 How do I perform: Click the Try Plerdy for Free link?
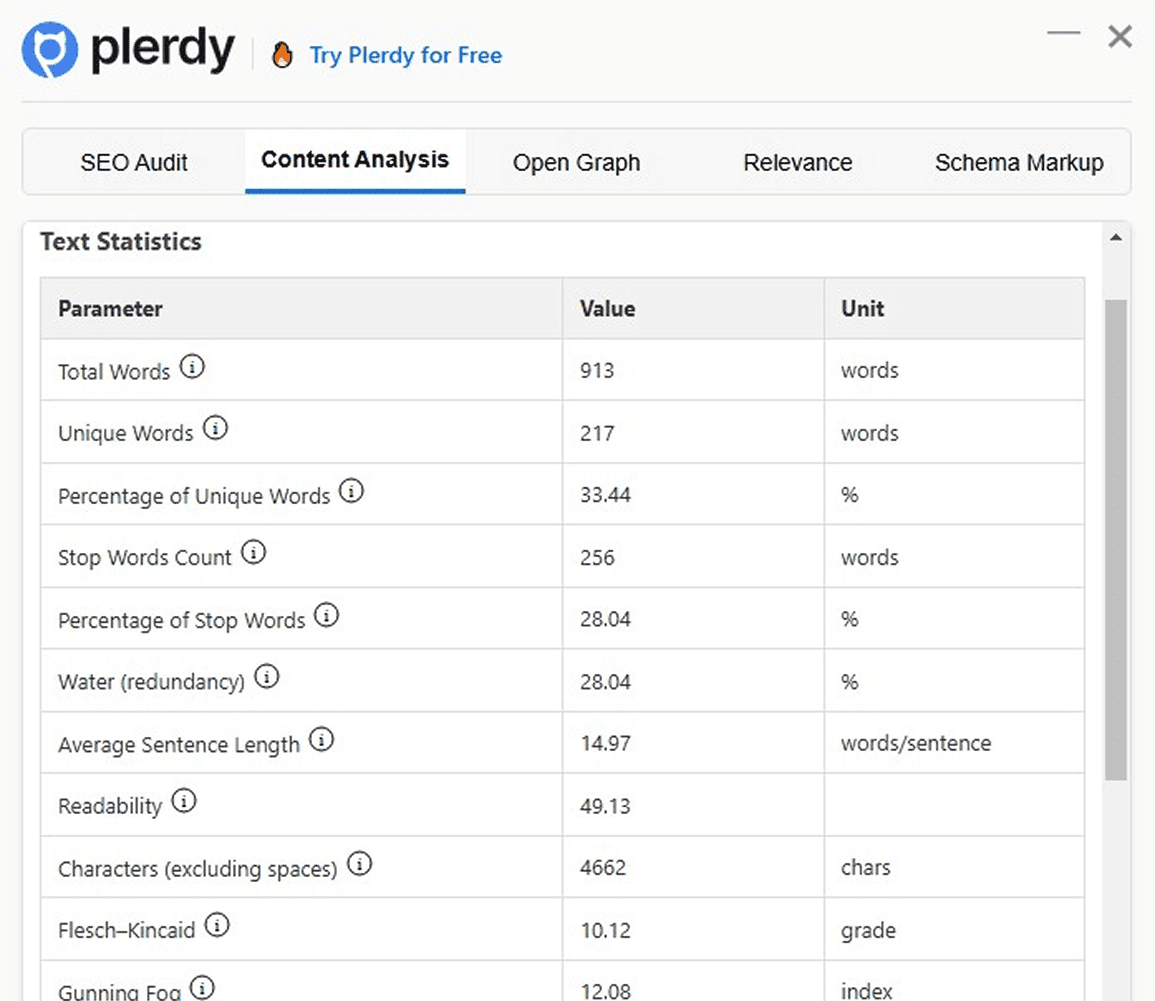[x=405, y=55]
